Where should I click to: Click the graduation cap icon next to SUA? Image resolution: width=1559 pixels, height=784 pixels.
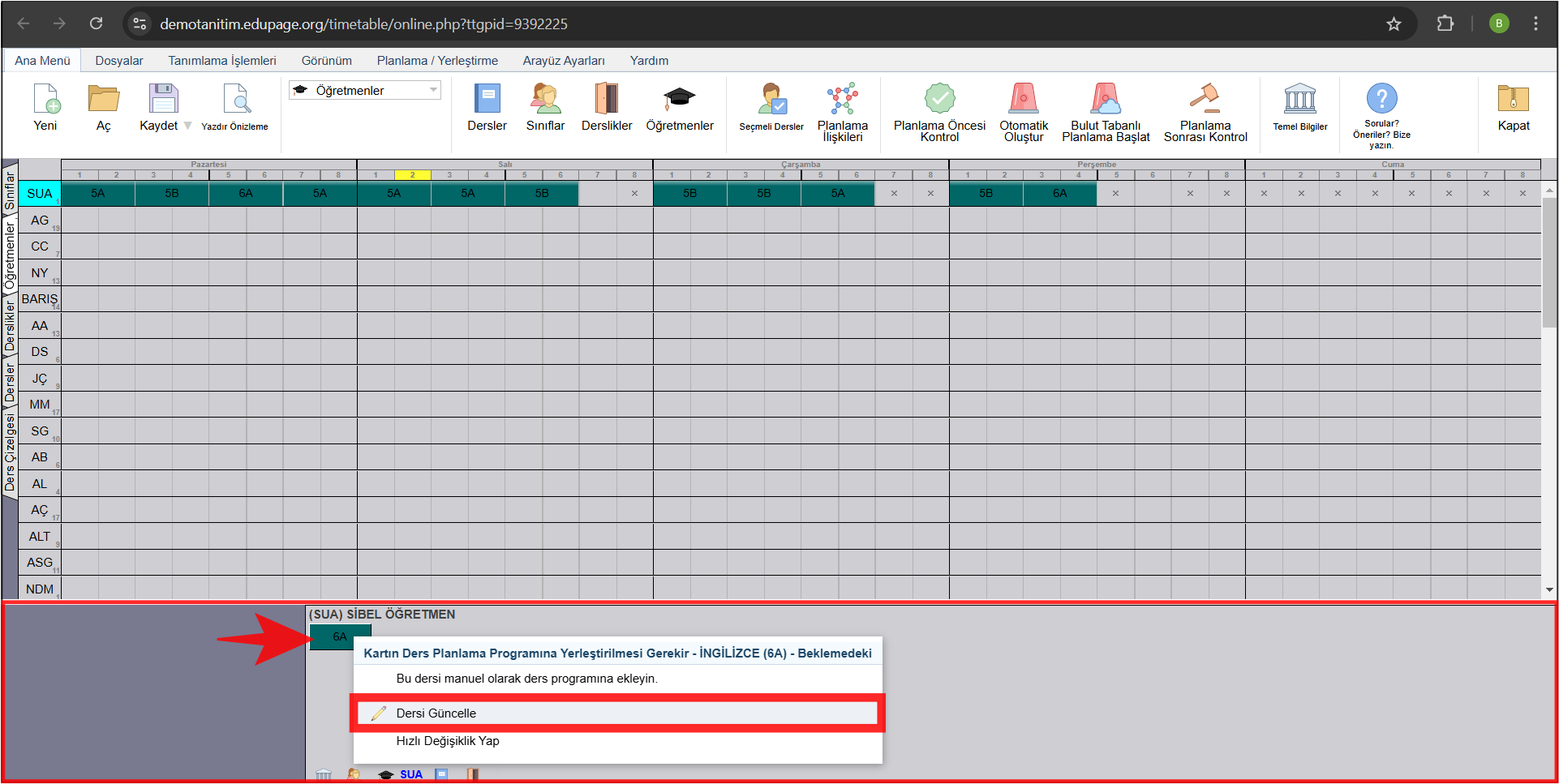(x=386, y=774)
